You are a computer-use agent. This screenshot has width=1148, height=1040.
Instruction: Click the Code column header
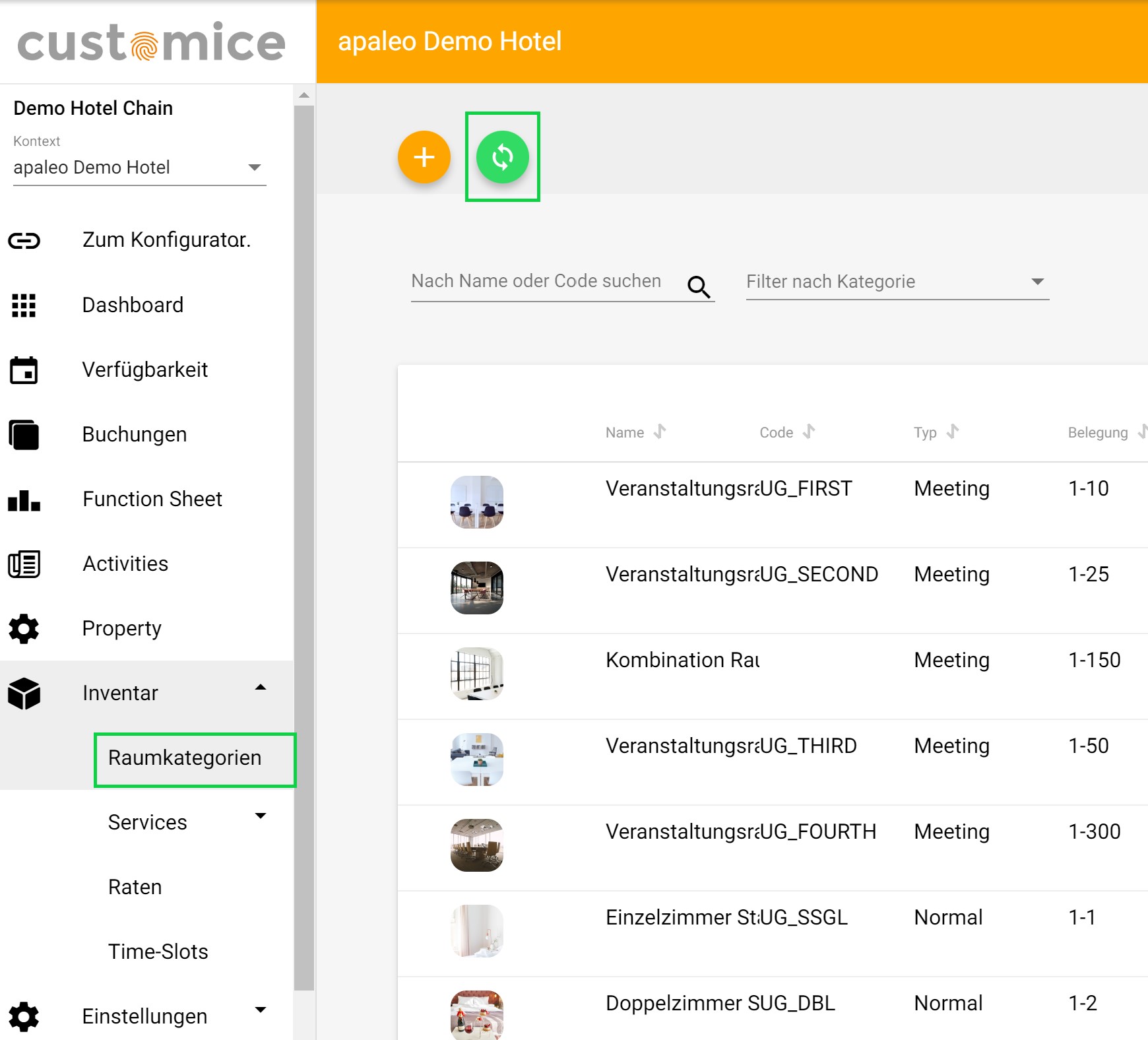pos(777,433)
